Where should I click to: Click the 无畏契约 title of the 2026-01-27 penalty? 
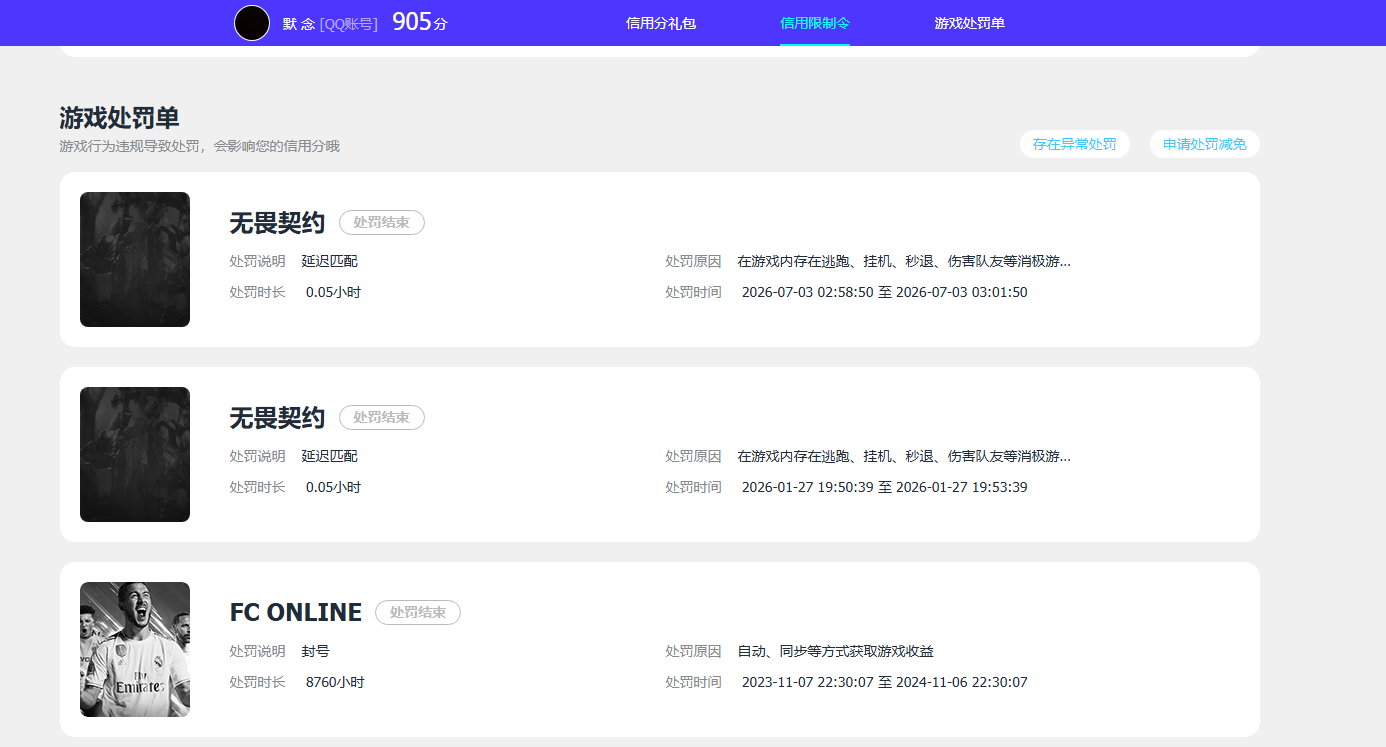tap(277, 418)
